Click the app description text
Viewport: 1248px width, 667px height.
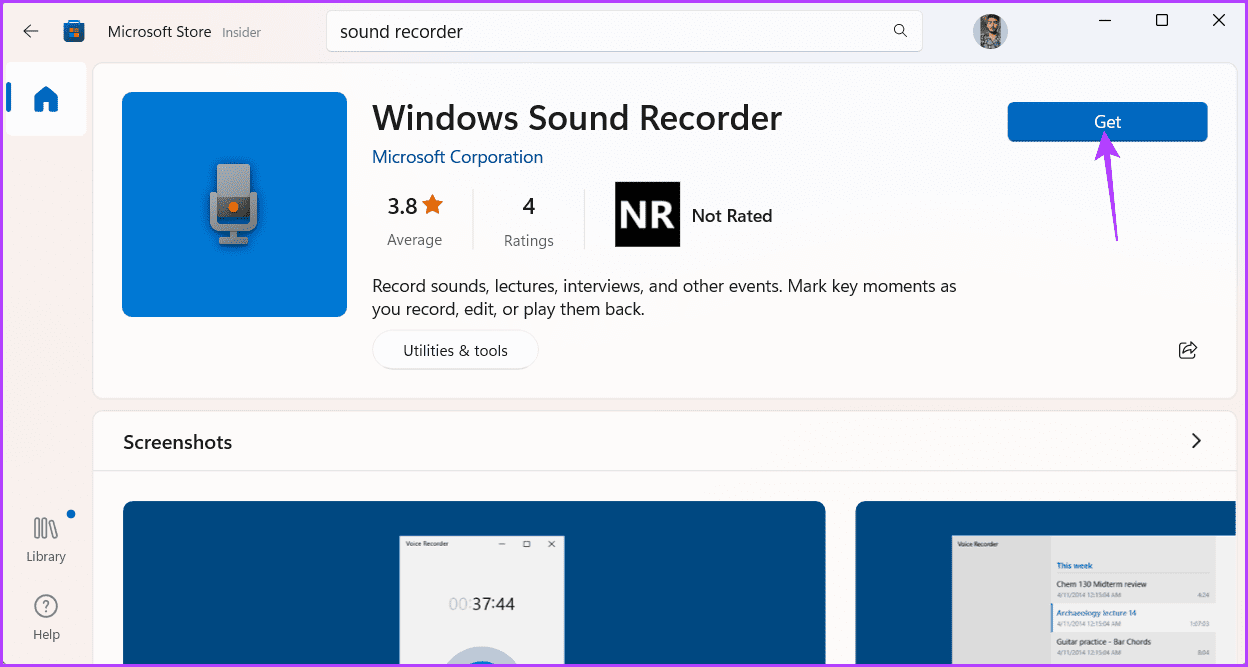point(664,298)
